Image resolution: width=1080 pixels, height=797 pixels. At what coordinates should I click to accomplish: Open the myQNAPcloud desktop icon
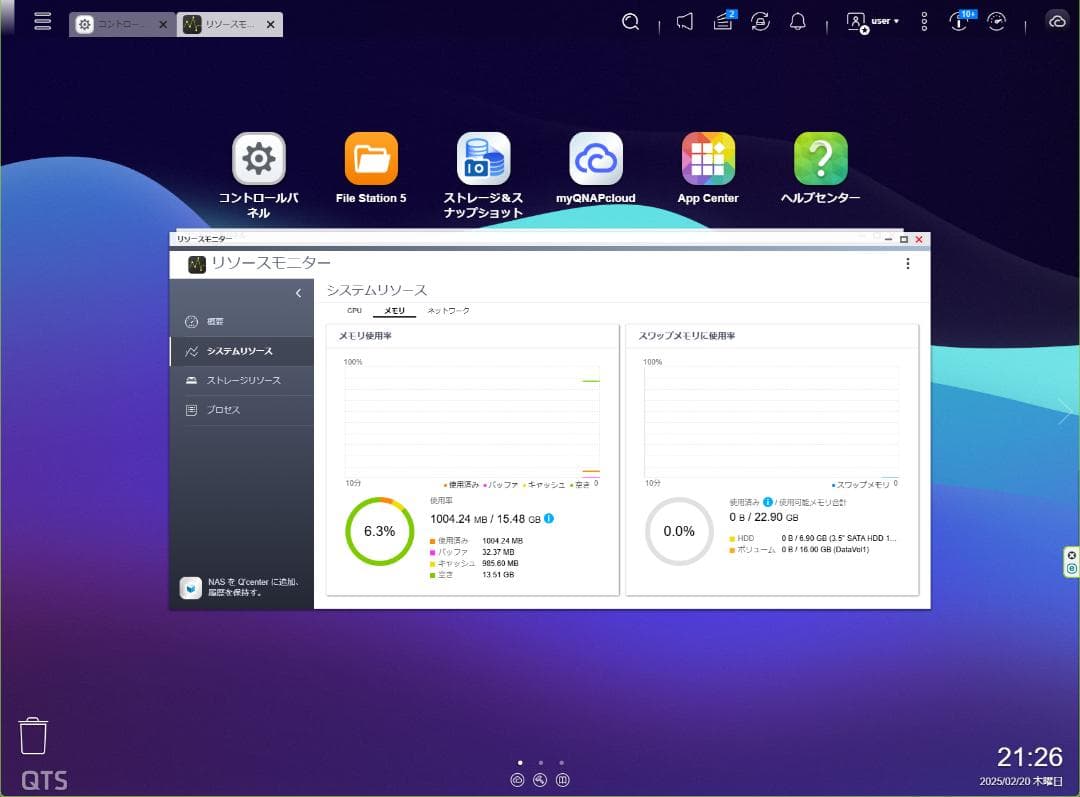tap(596, 158)
